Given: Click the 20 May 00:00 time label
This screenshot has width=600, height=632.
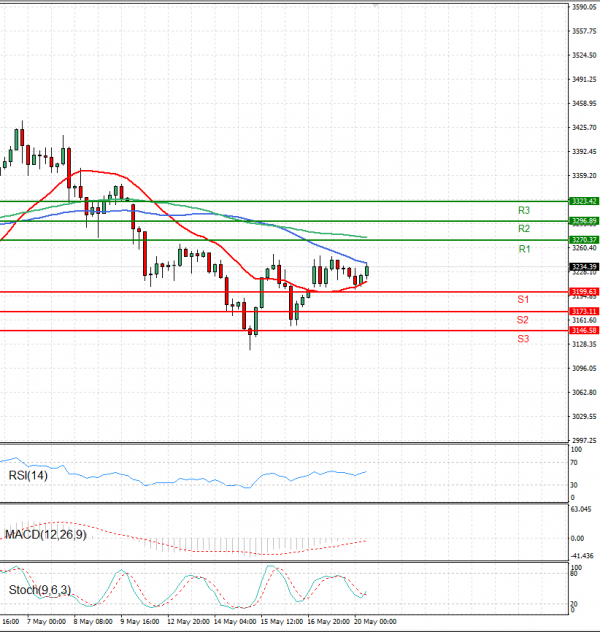Looking at the screenshot, I should [377, 620].
